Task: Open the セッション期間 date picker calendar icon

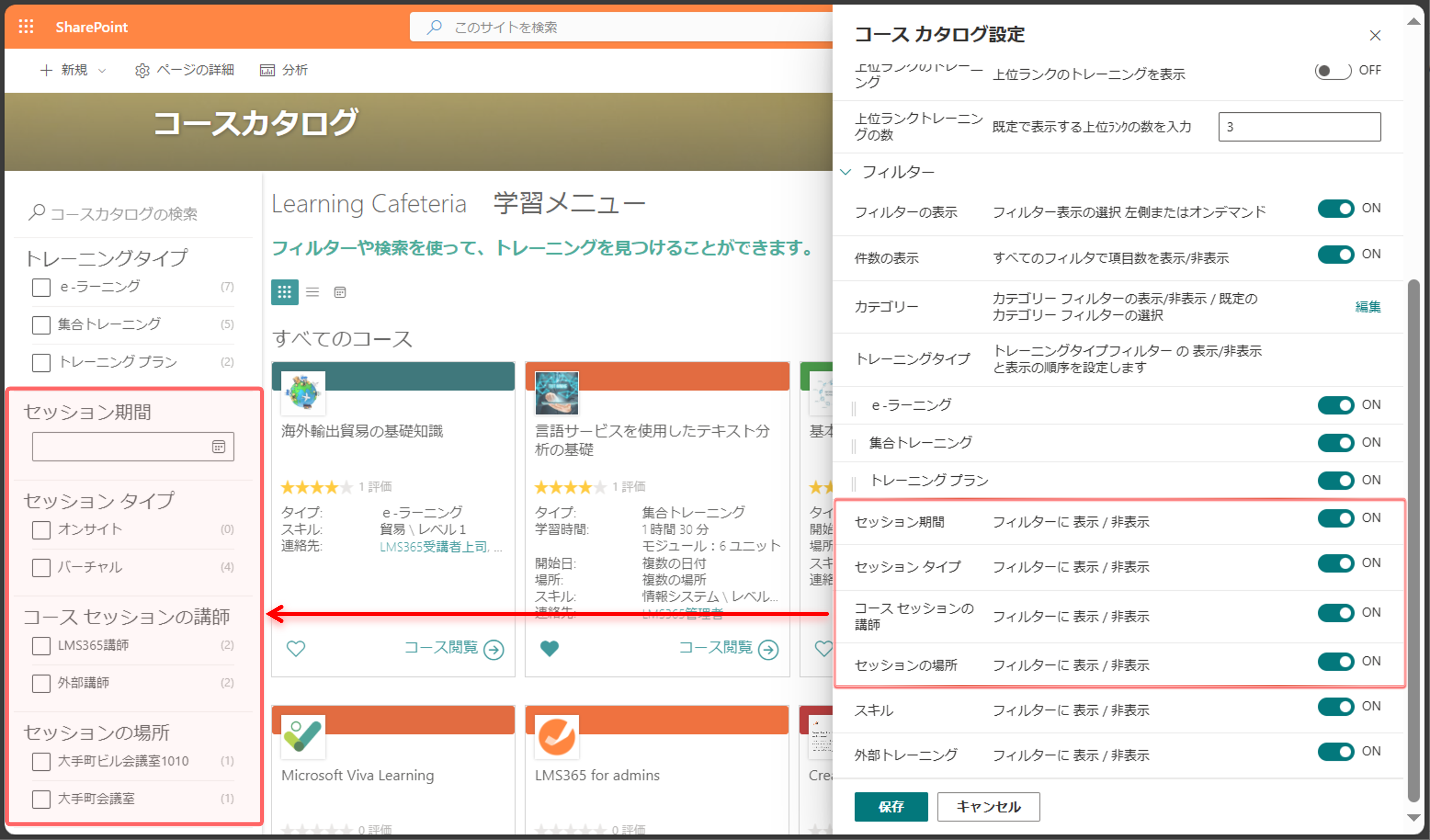Action: 219,447
